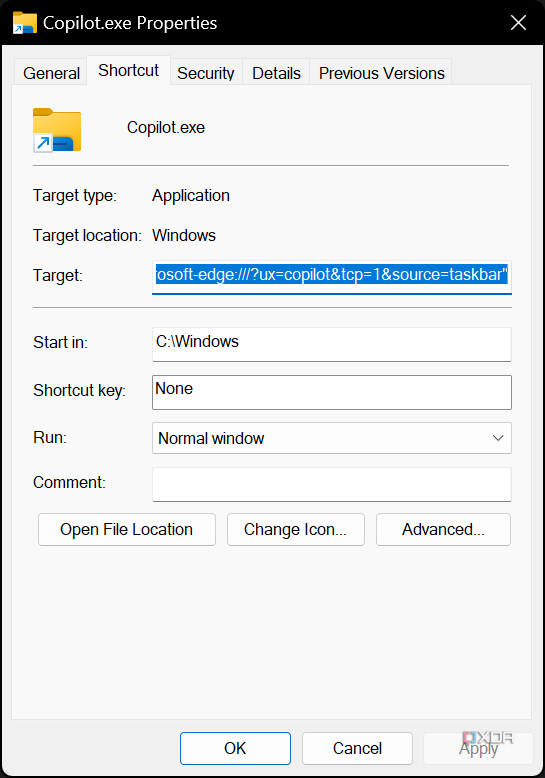This screenshot has width=545, height=778.
Task: Switch to the General tab
Action: (x=51, y=73)
